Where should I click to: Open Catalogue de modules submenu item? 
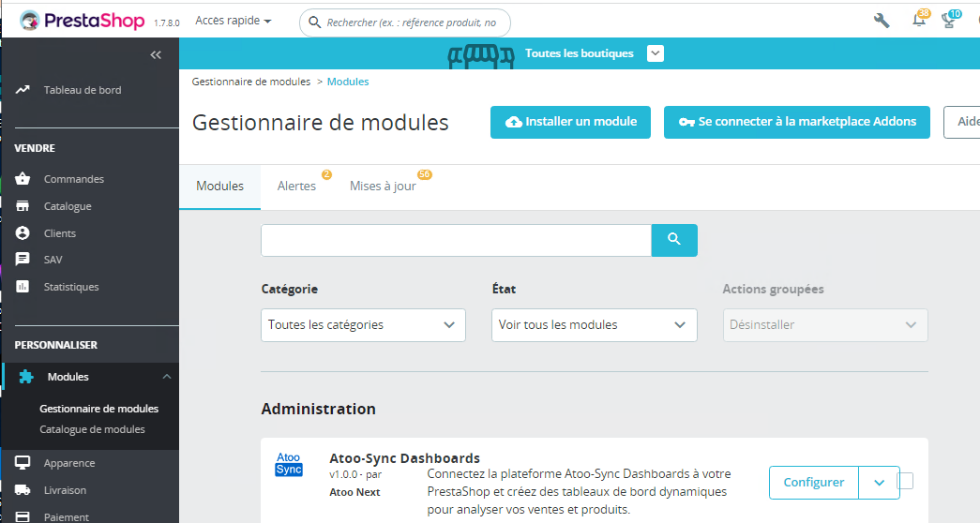coord(92,429)
